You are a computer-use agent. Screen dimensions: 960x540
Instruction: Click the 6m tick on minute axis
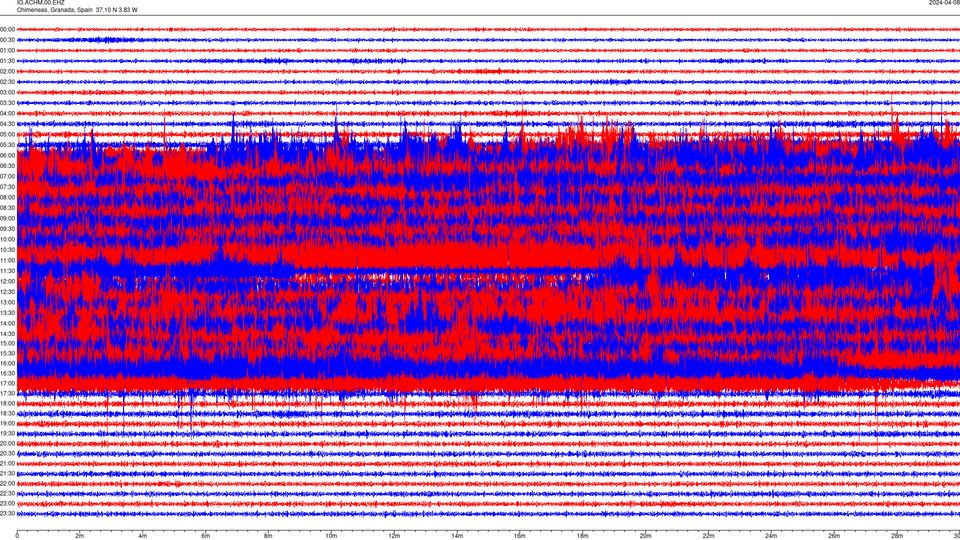pos(206,536)
